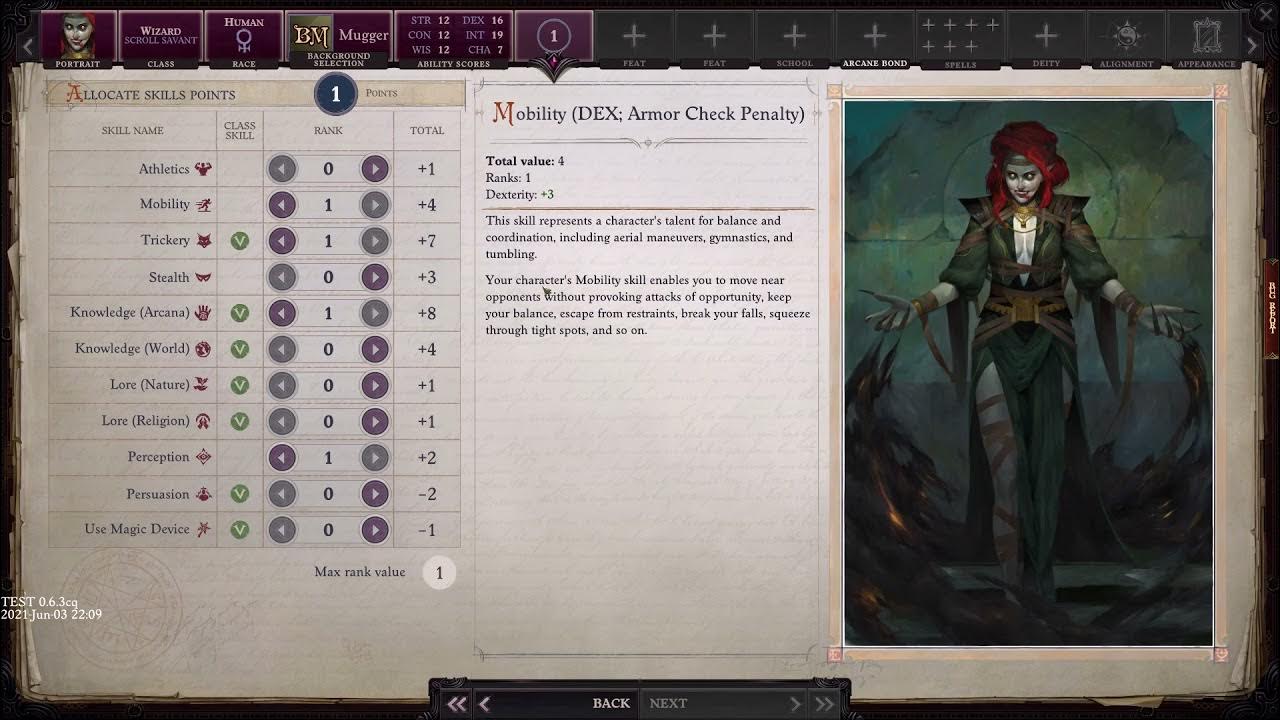The image size is (1280, 720).
Task: Select the Athletics skill icon
Action: point(203,169)
